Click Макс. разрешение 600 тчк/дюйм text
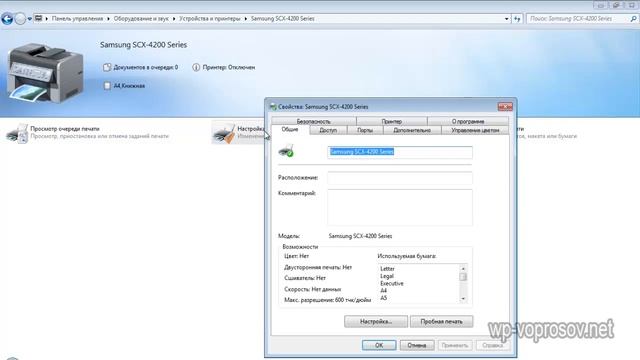 pos(327,300)
